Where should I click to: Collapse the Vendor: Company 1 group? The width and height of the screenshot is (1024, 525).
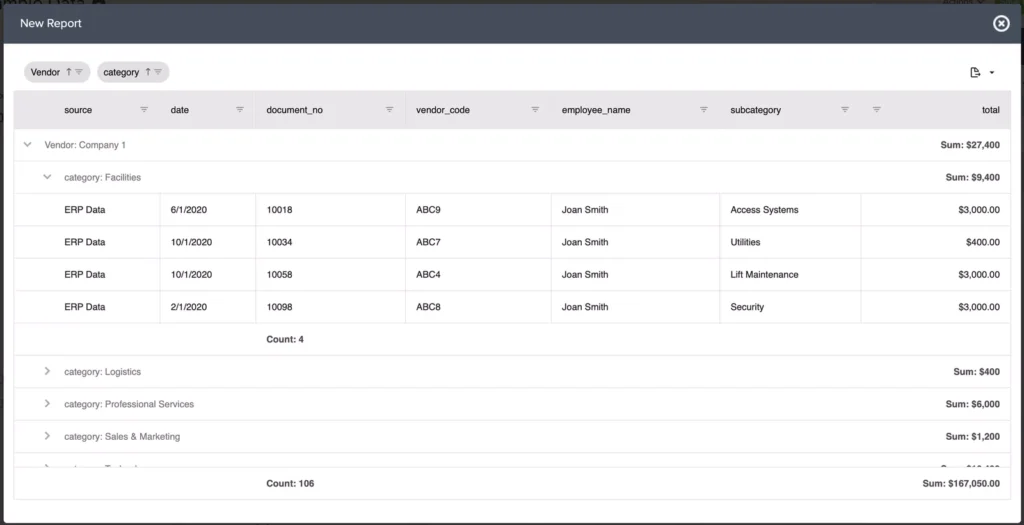28,145
